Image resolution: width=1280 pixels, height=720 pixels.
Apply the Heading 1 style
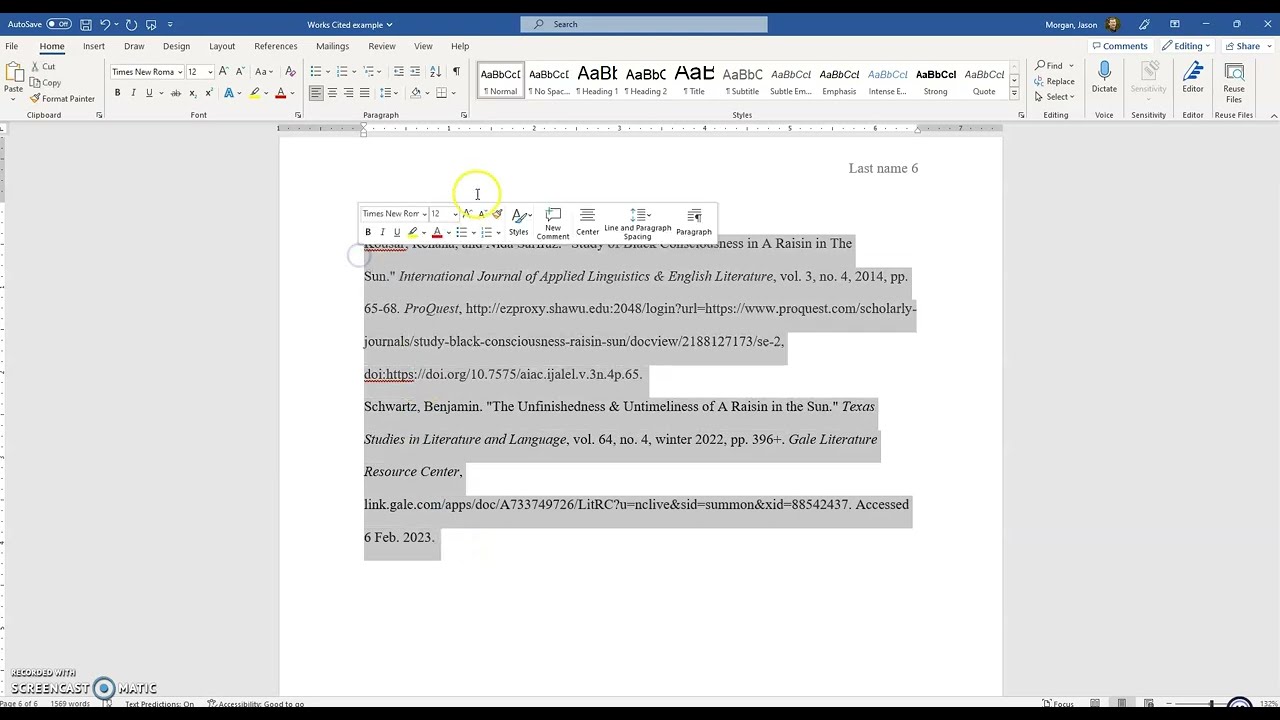[597, 80]
